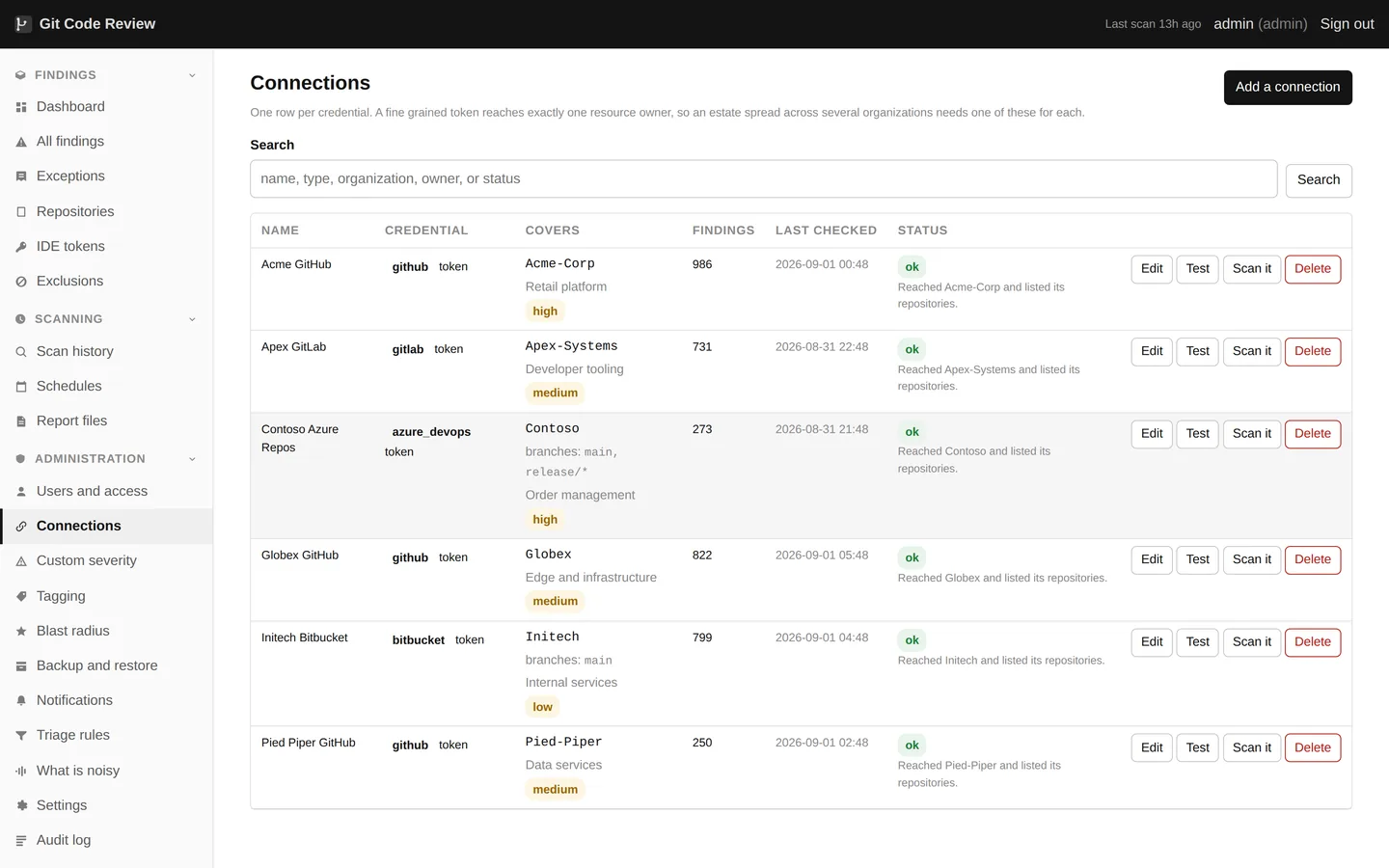Click the Findings column header
1389x868 pixels.
pos(723,231)
